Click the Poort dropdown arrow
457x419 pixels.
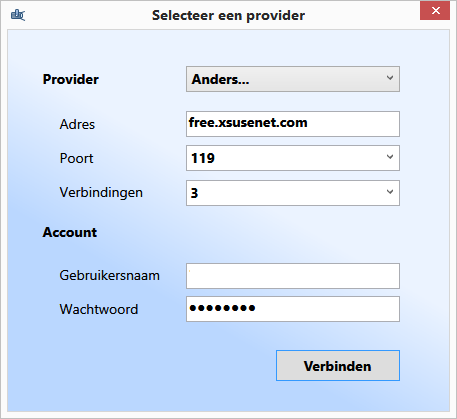pos(390,157)
